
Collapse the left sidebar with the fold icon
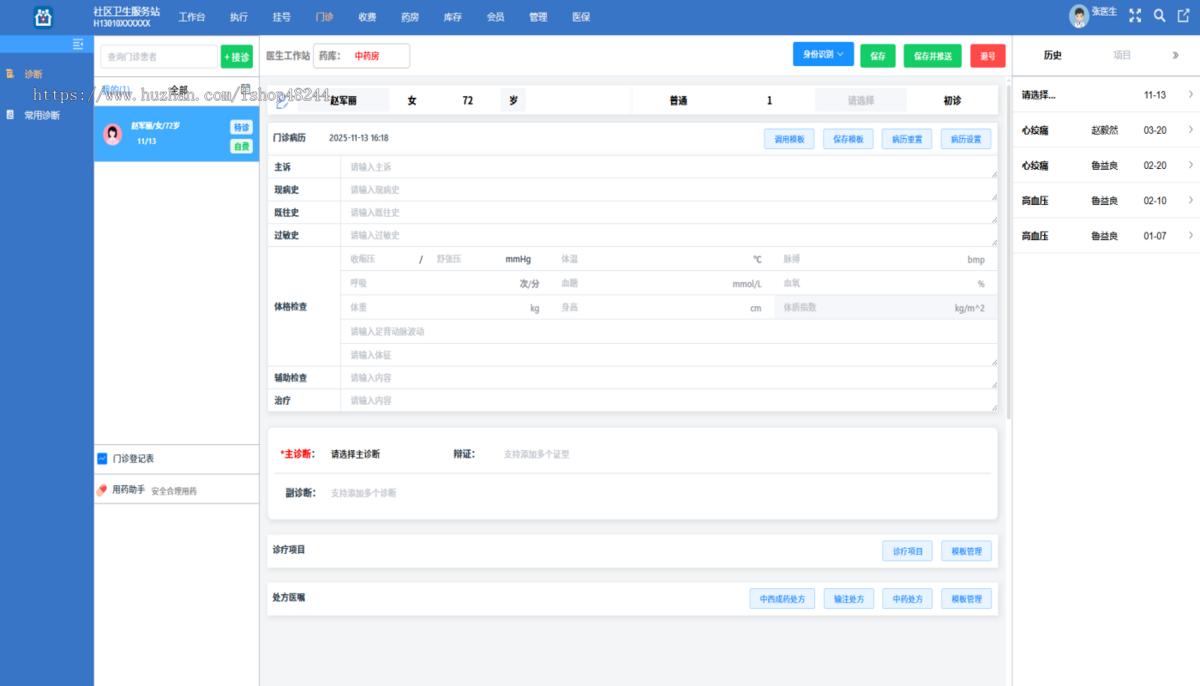pyautogui.click(x=78, y=44)
